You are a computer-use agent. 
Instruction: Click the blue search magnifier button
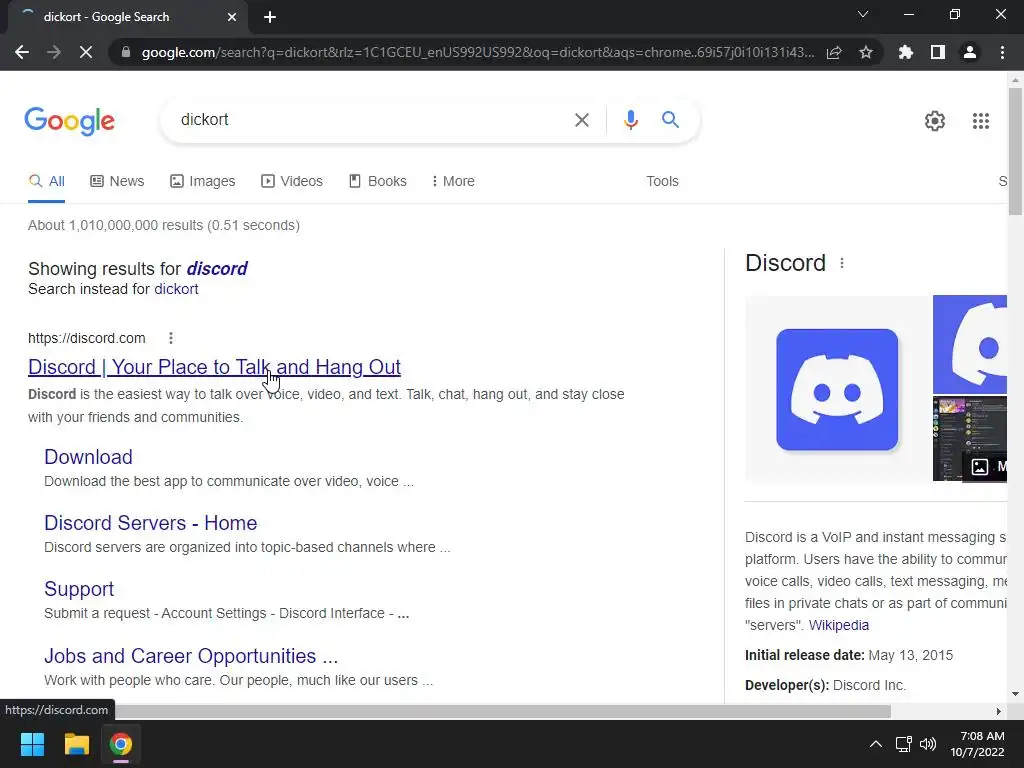pos(670,120)
